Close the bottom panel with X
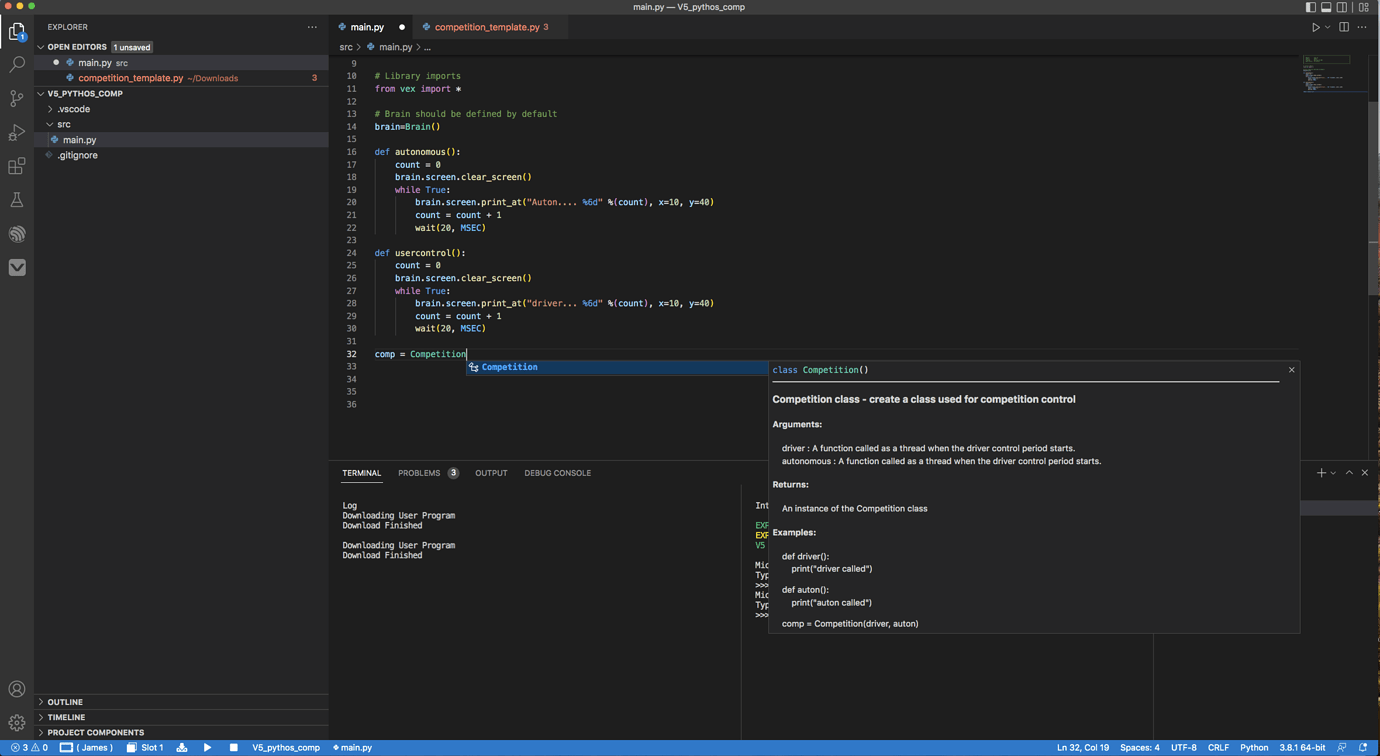Image resolution: width=1380 pixels, height=756 pixels. pos(1365,473)
